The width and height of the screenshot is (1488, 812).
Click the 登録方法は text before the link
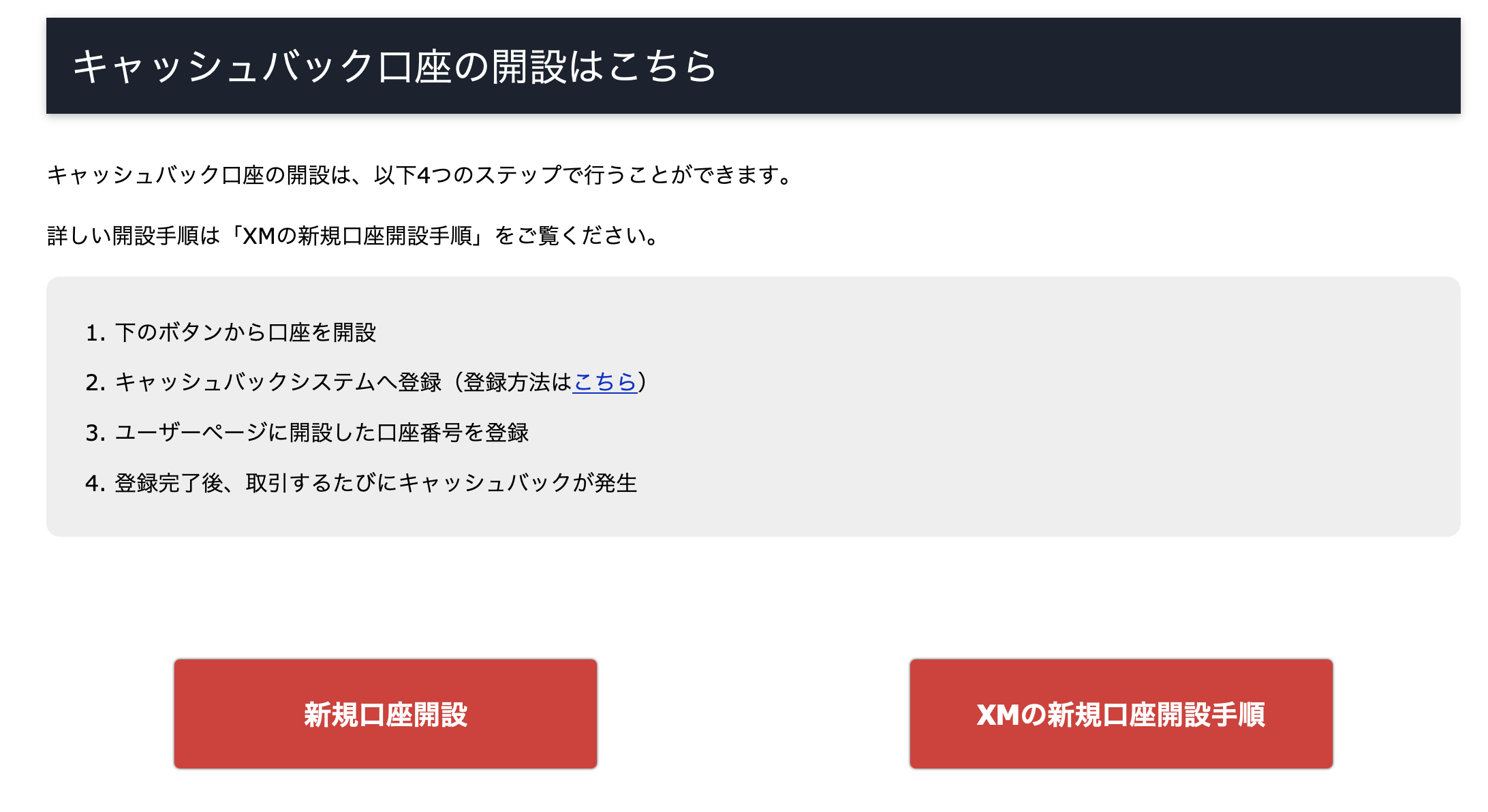[518, 382]
